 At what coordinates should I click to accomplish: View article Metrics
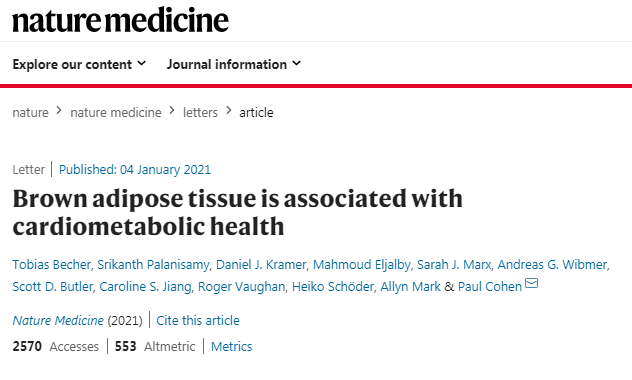[231, 347]
